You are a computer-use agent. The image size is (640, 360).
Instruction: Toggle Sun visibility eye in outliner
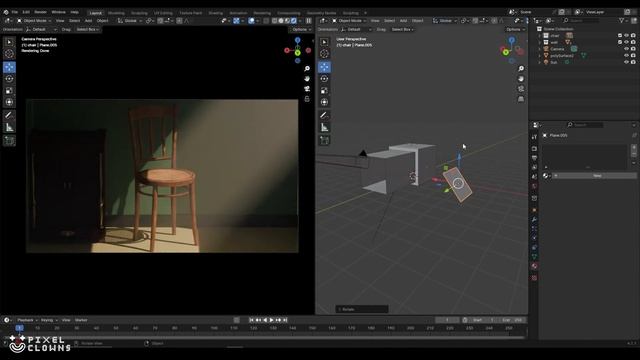pos(627,62)
